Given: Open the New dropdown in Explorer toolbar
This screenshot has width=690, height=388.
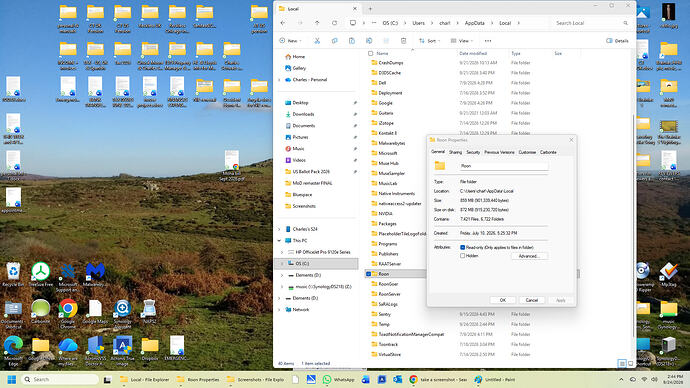Looking at the screenshot, I should pyautogui.click(x=290, y=41).
